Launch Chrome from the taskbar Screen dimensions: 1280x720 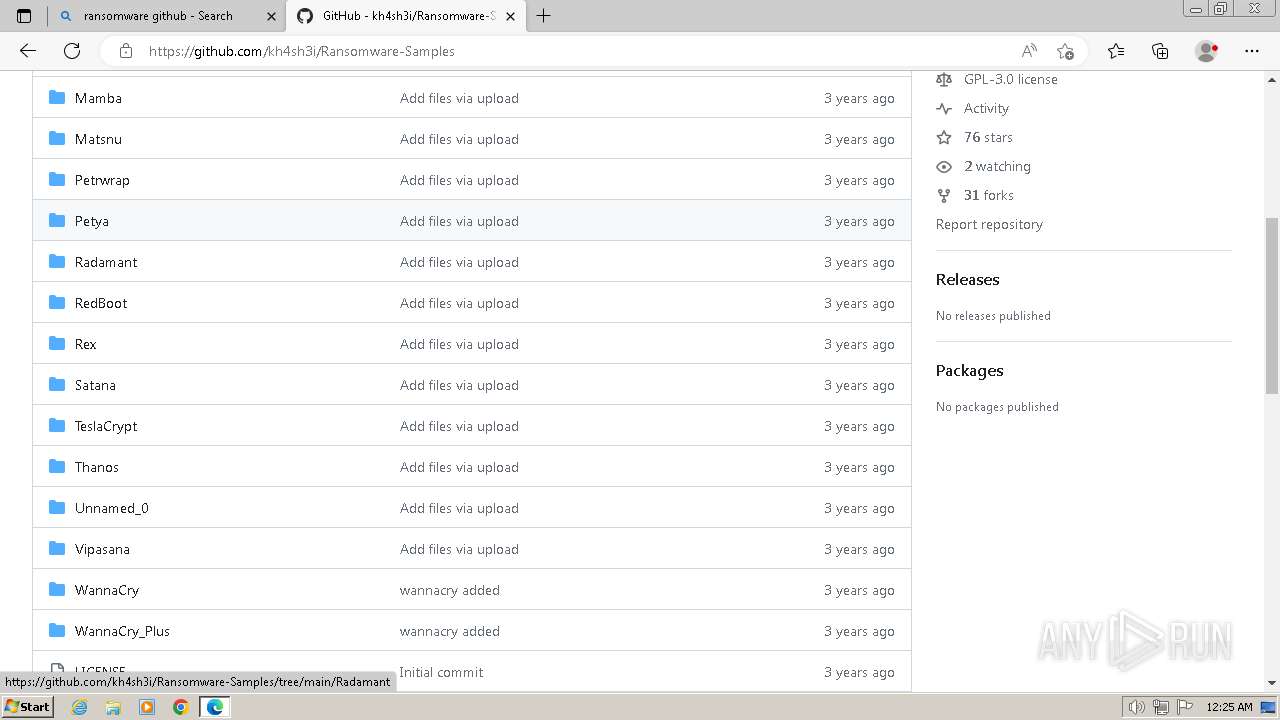click(x=181, y=707)
